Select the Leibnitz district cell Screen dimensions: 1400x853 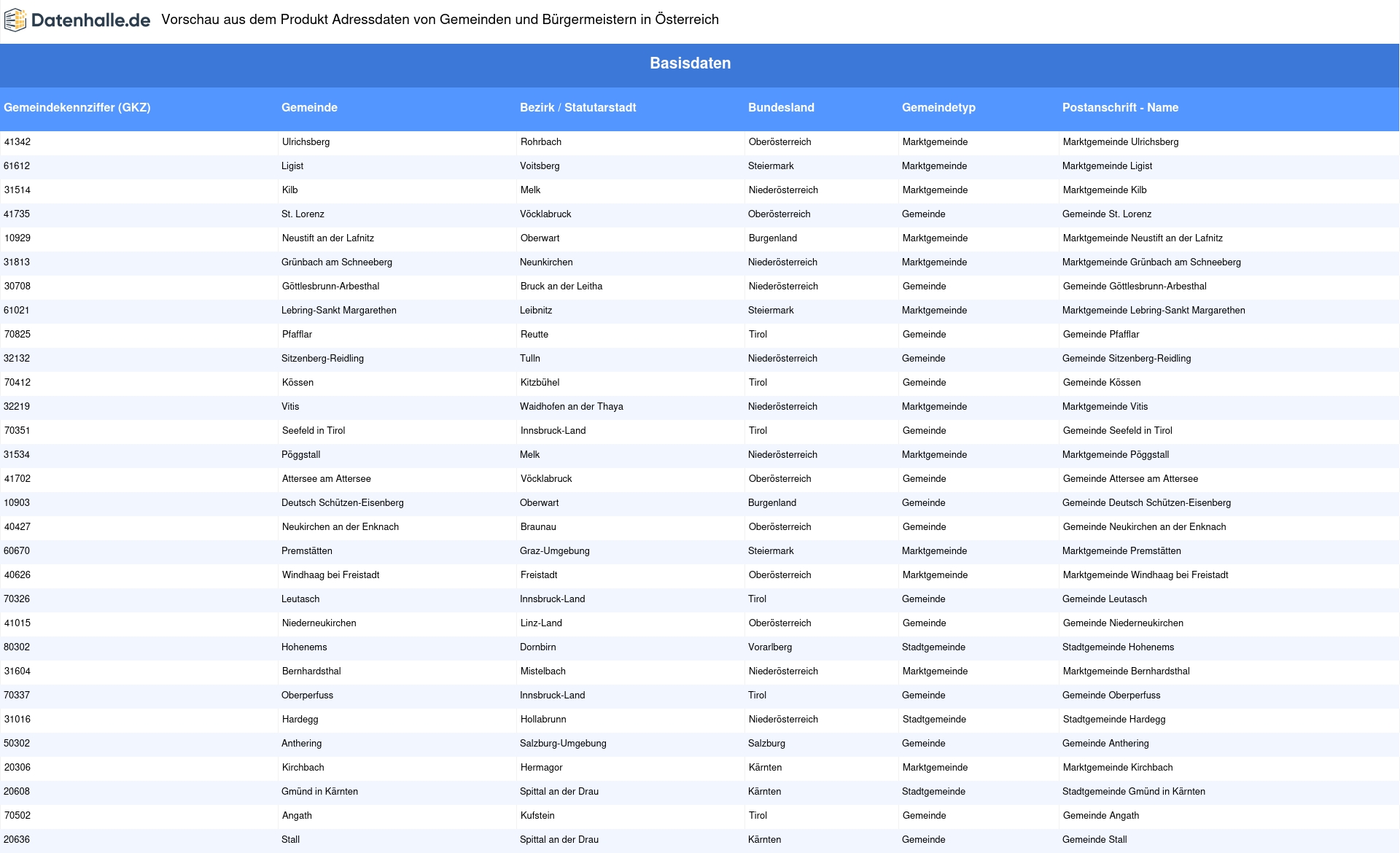click(631, 311)
